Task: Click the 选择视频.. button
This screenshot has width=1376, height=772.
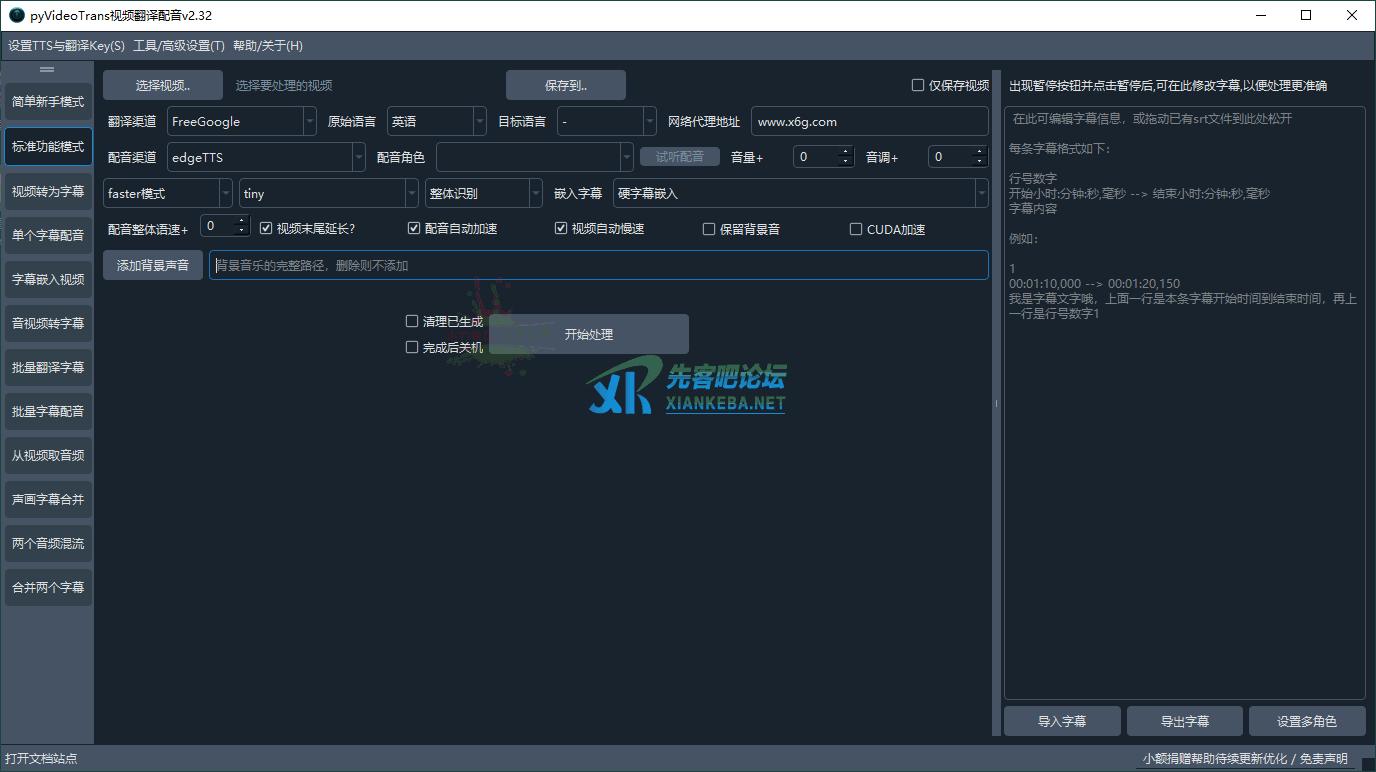Action: [x=163, y=86]
